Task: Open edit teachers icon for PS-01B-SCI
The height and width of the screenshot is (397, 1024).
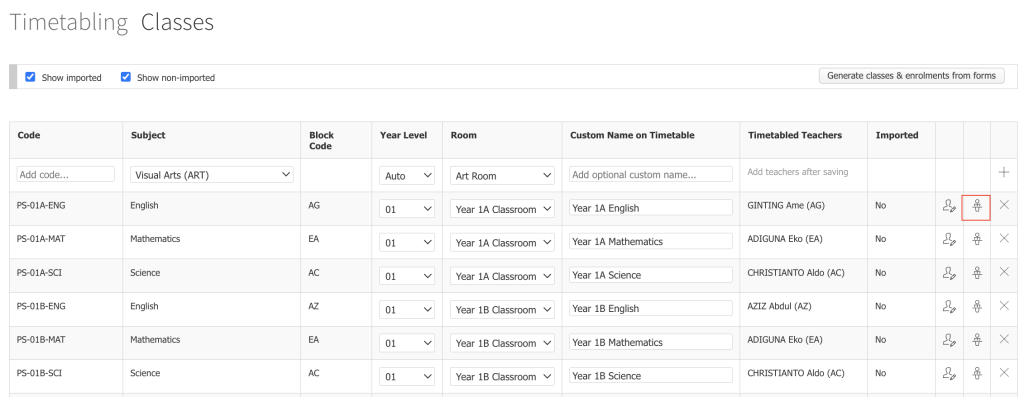Action: click(x=949, y=373)
